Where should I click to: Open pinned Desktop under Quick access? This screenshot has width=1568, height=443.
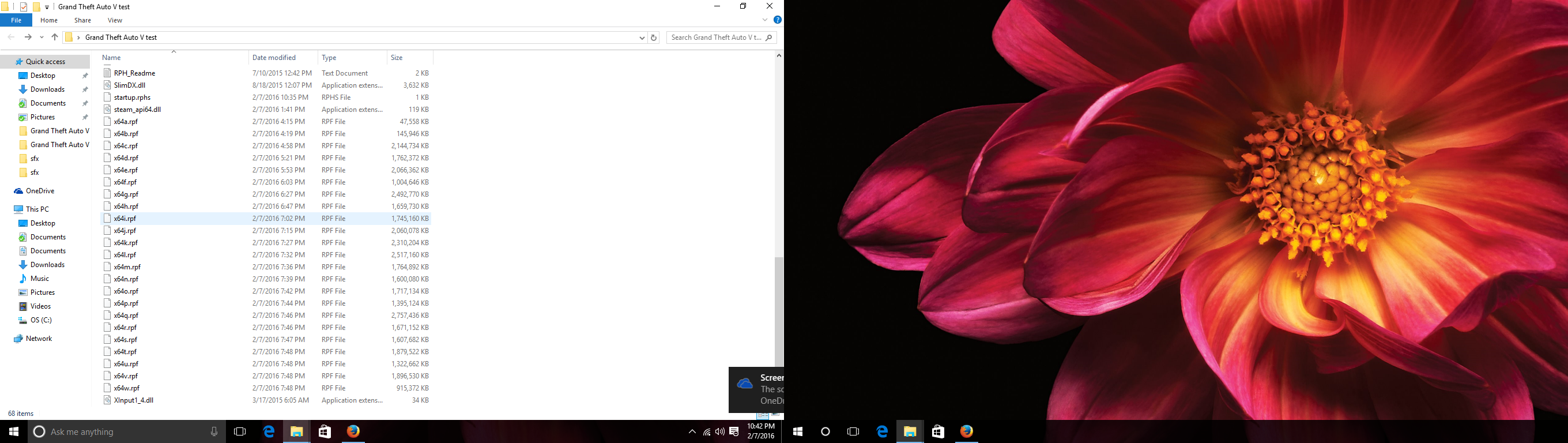point(43,76)
